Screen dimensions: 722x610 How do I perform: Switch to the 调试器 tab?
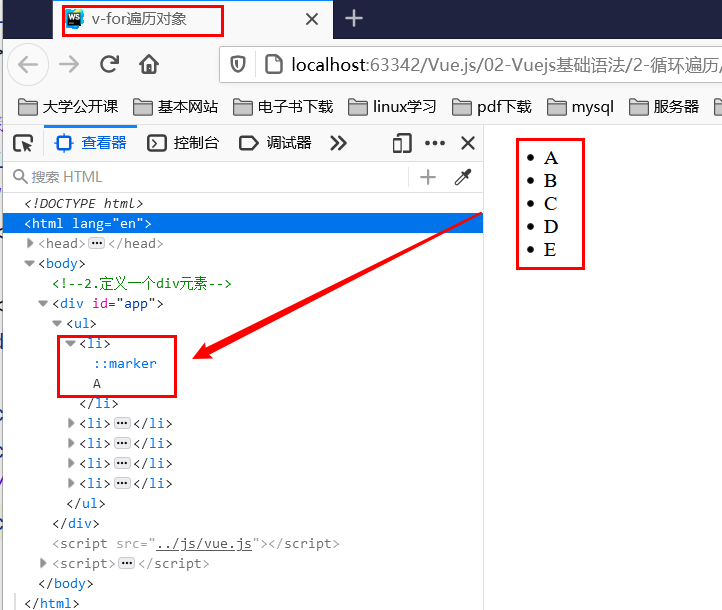275,143
